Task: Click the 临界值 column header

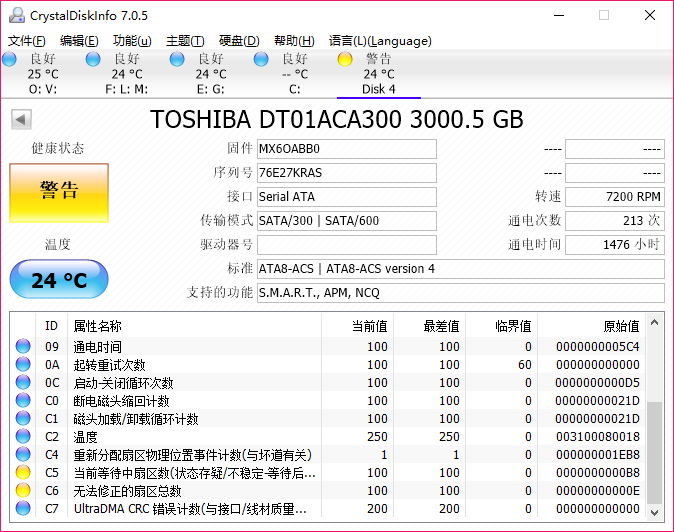Action: [x=501, y=326]
